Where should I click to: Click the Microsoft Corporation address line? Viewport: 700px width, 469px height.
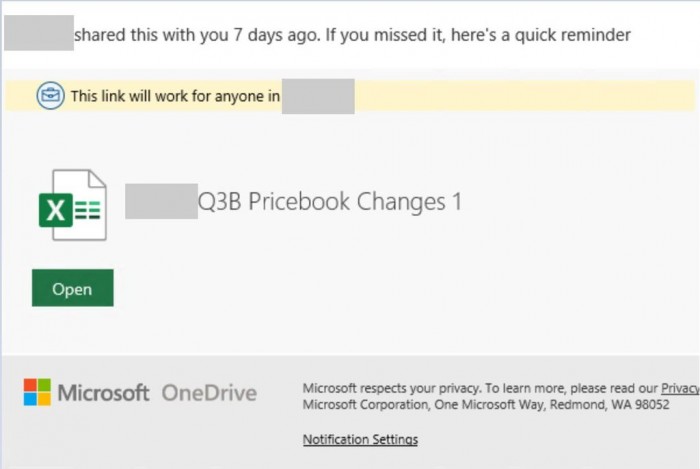(x=486, y=404)
